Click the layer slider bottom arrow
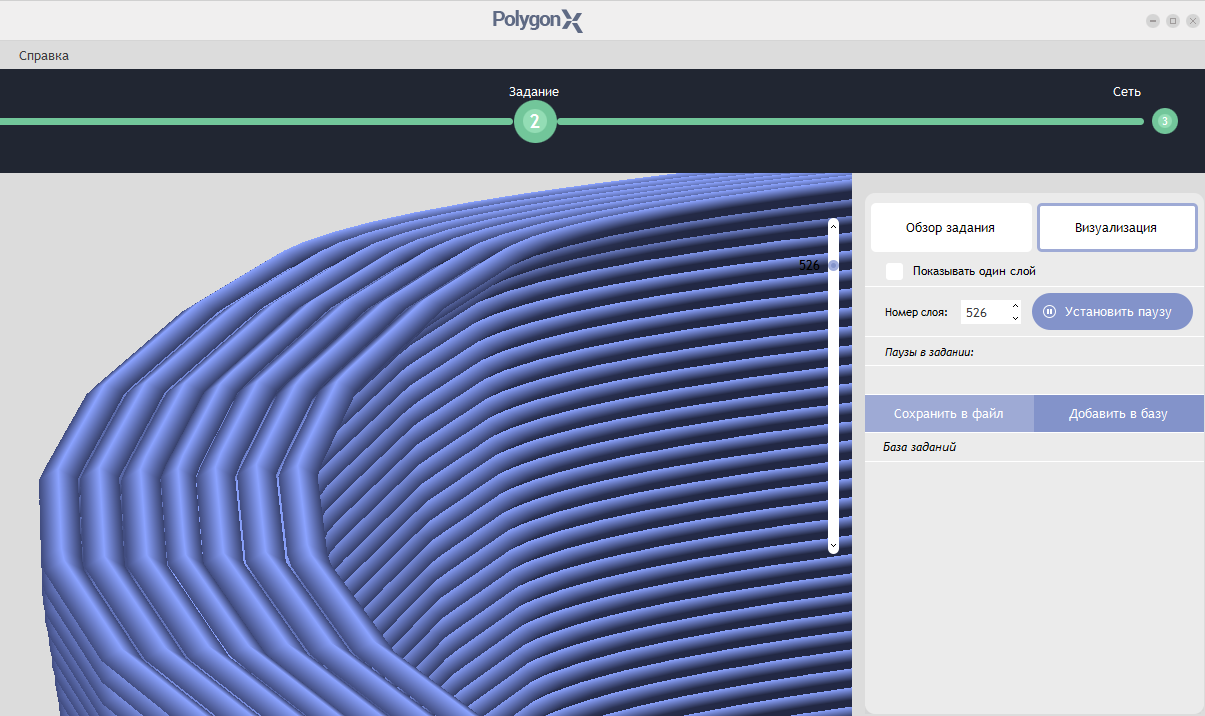The image size is (1205, 716). [833, 546]
